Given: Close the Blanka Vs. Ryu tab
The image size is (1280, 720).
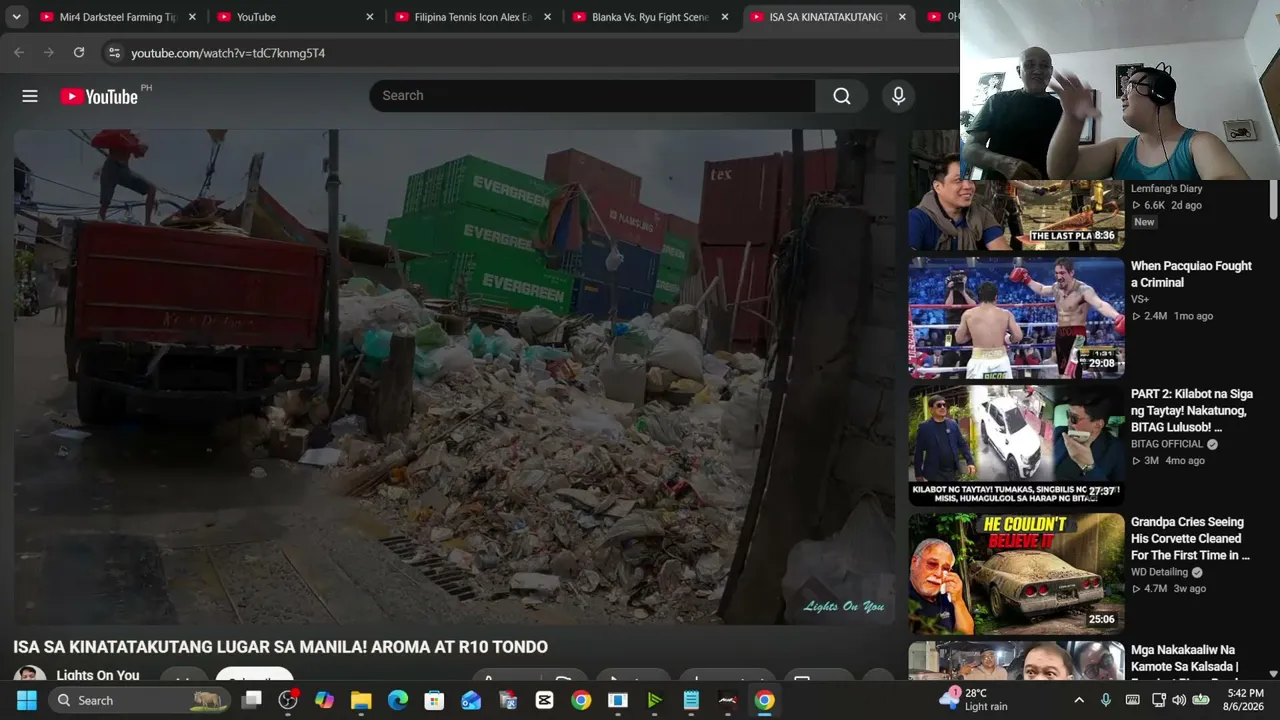Looking at the screenshot, I should pos(725,17).
